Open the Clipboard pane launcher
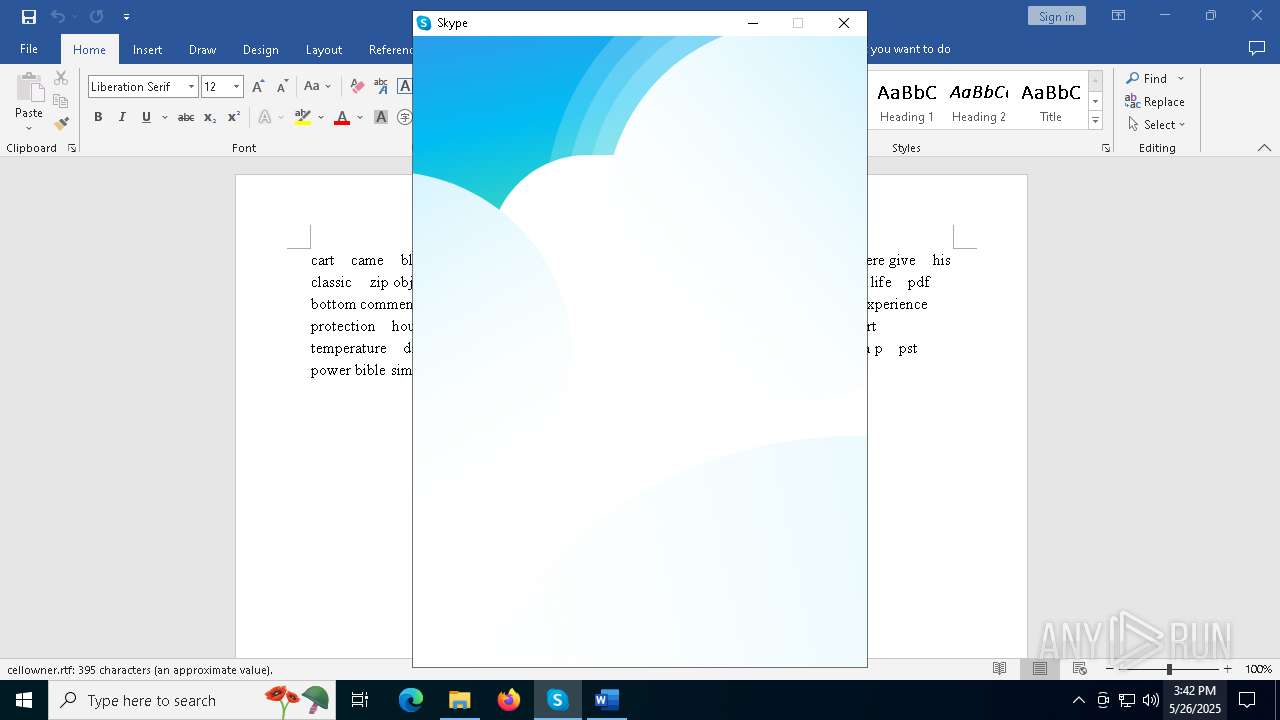 [72, 148]
